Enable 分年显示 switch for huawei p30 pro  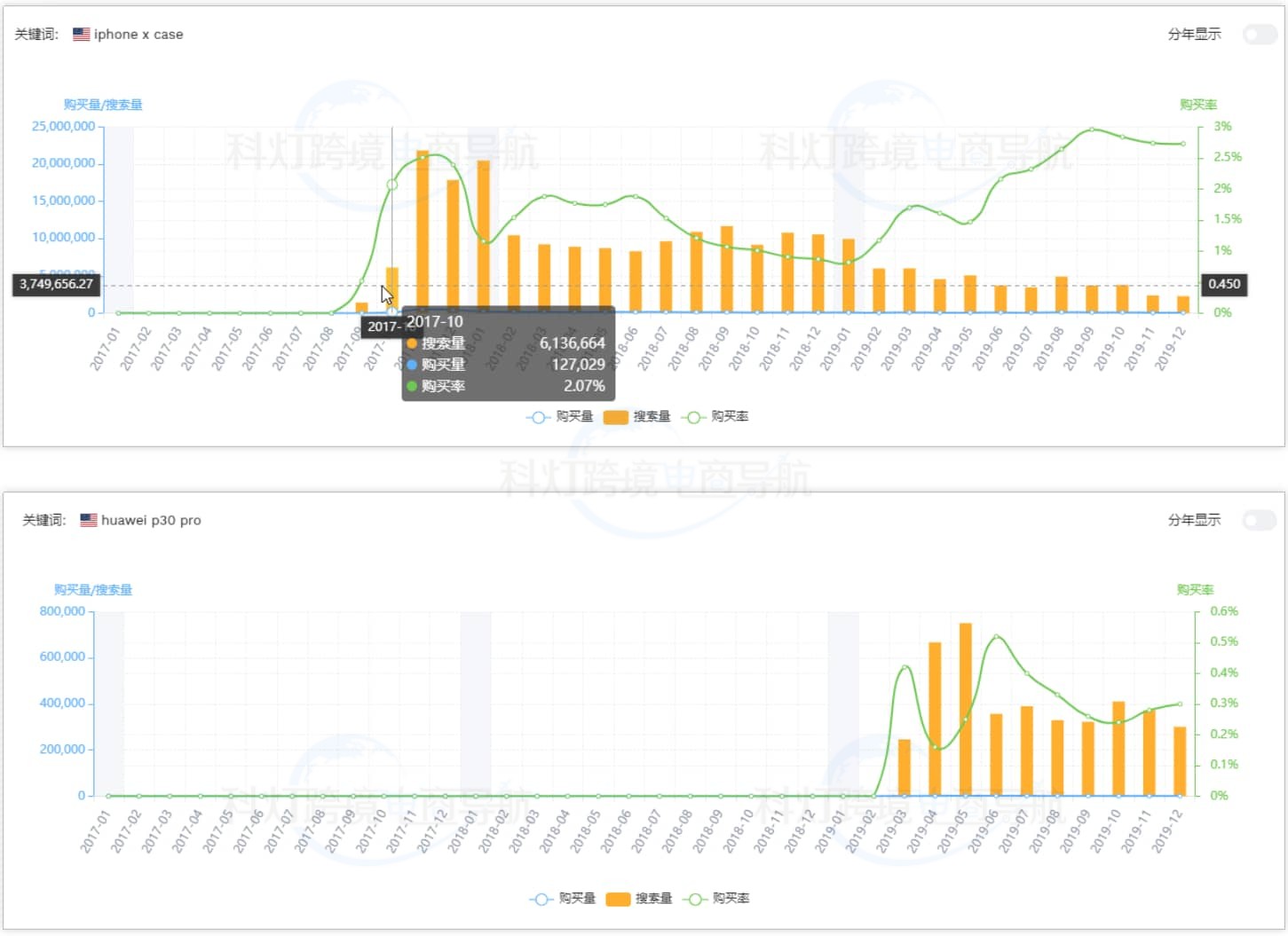(1260, 520)
